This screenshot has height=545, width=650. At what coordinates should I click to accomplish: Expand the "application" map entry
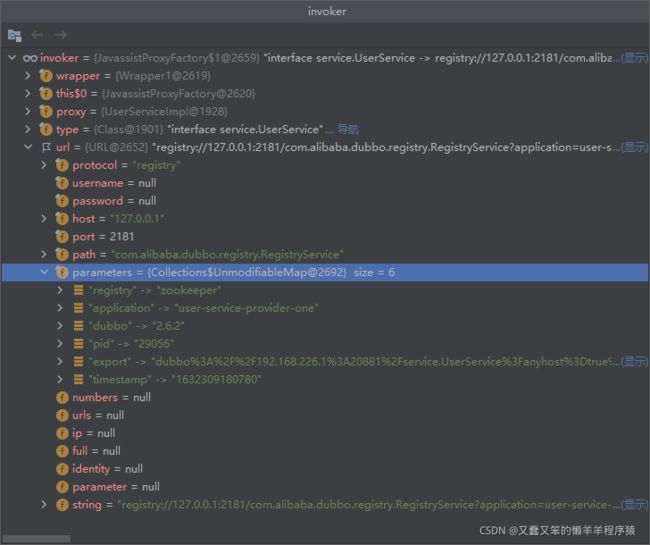coord(60,308)
